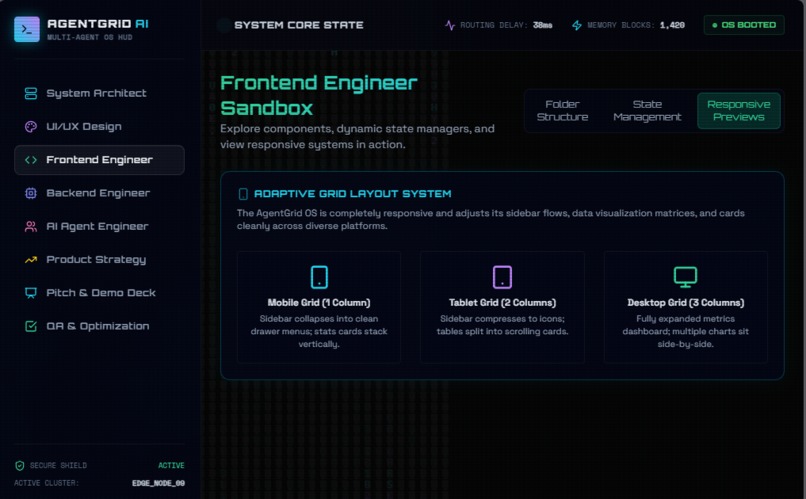Viewport: 806px width, 499px height.
Task: Click the Desktop Grid monitor icon
Action: (685, 277)
